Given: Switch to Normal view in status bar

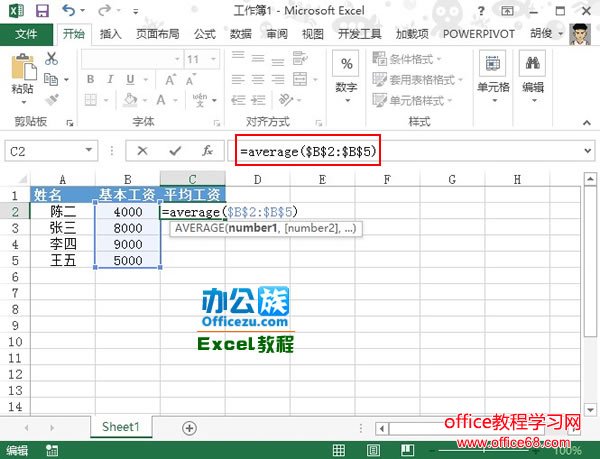Looking at the screenshot, I should tap(339, 450).
